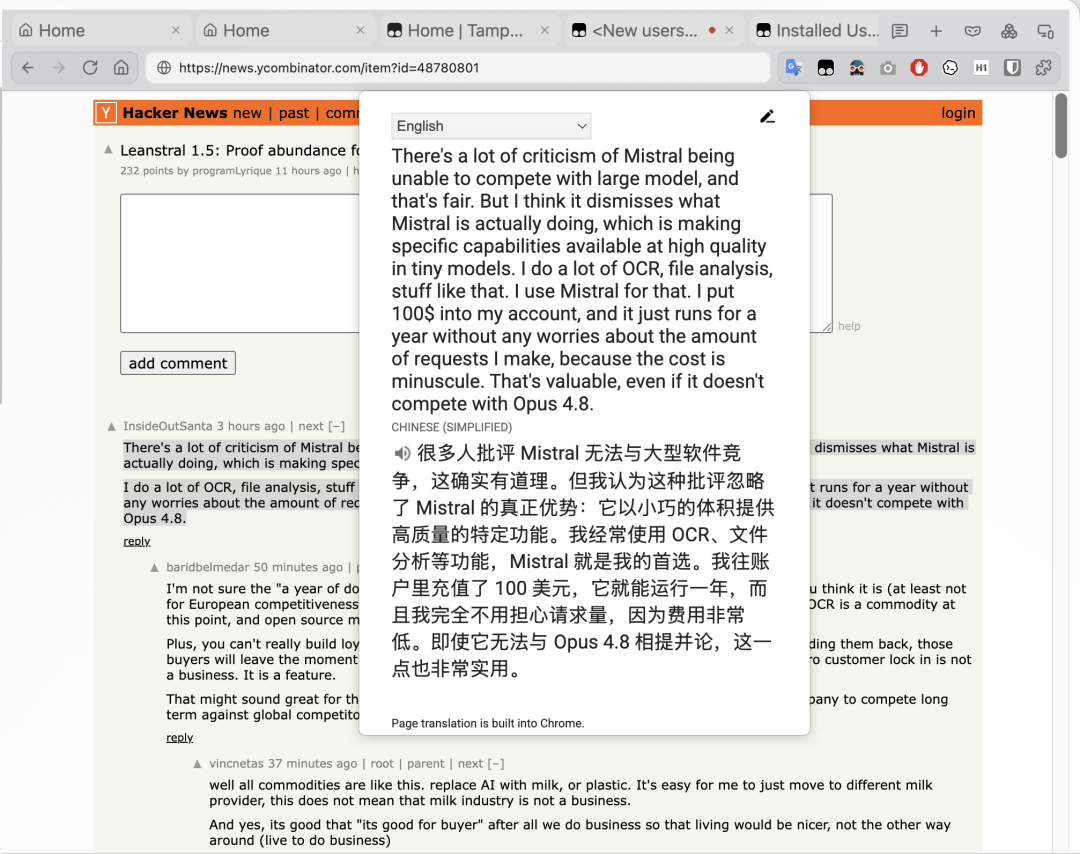Screen dimensions: 1080x854
Task: Open the chat bubble panel icon in tab bar
Action: (x=900, y=31)
